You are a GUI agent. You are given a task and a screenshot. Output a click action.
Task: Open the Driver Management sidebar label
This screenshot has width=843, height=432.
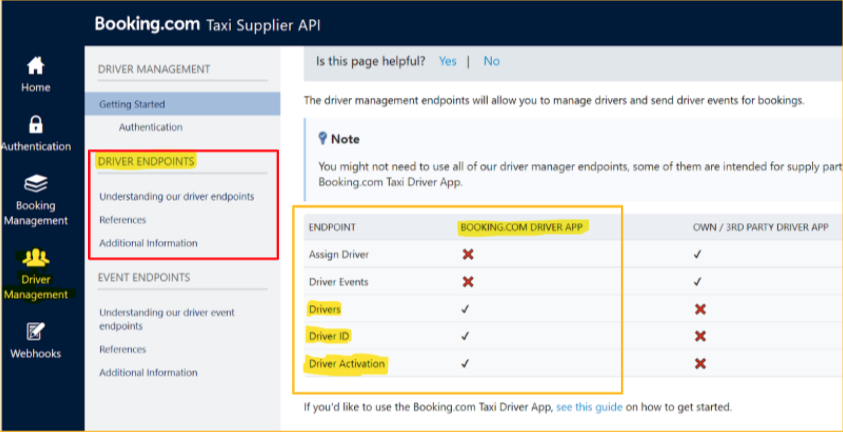point(35,287)
